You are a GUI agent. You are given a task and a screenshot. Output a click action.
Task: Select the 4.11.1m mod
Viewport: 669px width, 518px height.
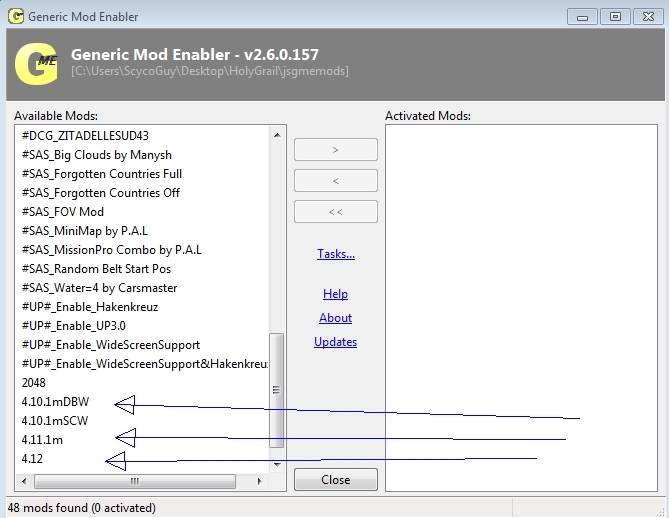(x=42, y=439)
